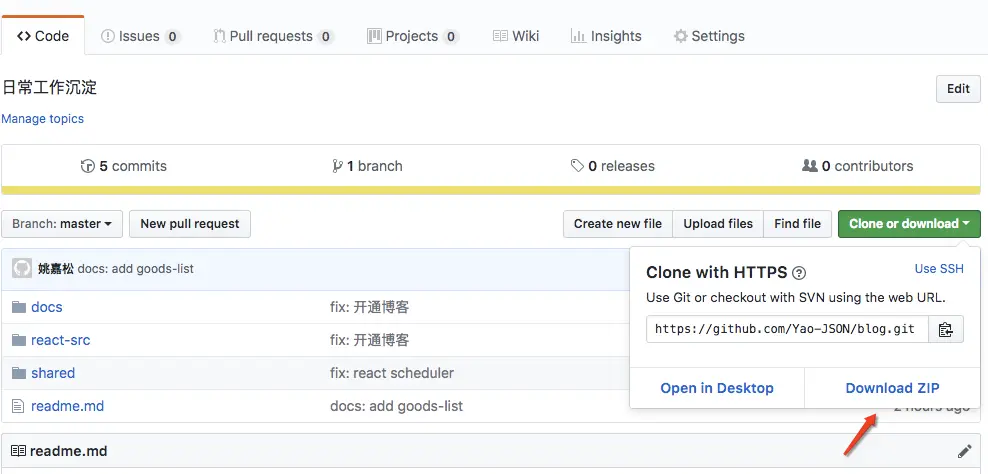Screen dimensions: 988x474
Task: Copy clone URL to clipboard
Action: coord(946,329)
